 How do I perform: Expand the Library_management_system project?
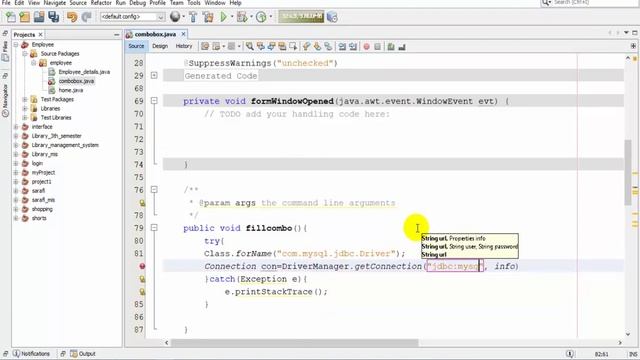[x=16, y=145]
